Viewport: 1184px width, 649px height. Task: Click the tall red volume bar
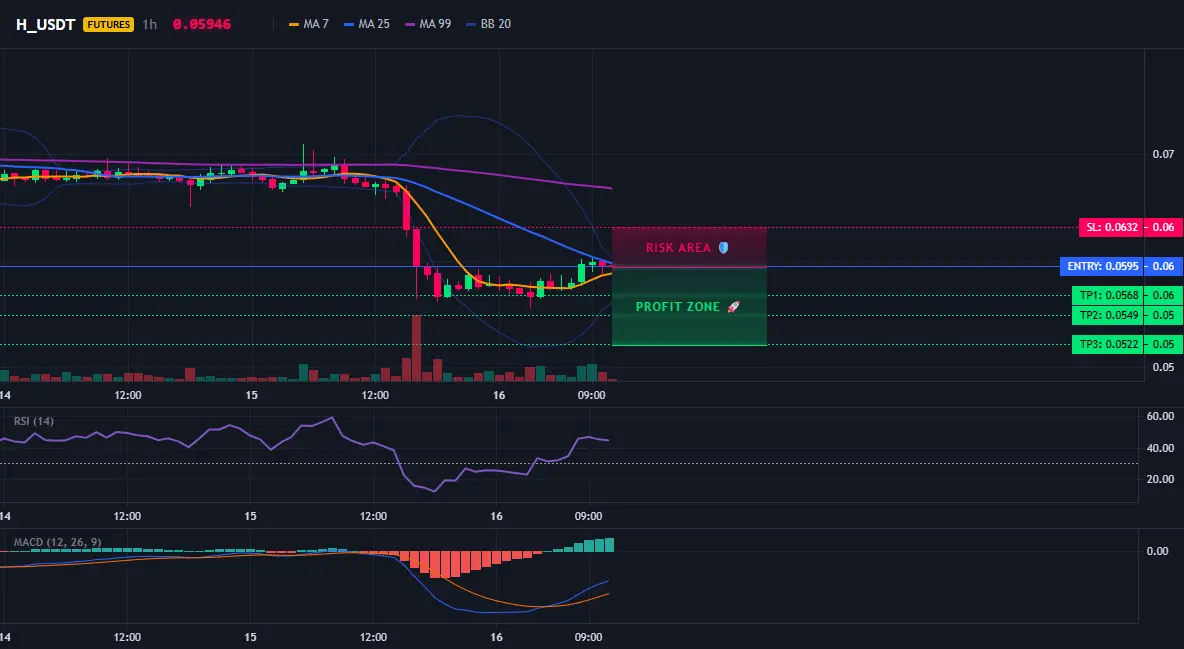click(x=416, y=348)
